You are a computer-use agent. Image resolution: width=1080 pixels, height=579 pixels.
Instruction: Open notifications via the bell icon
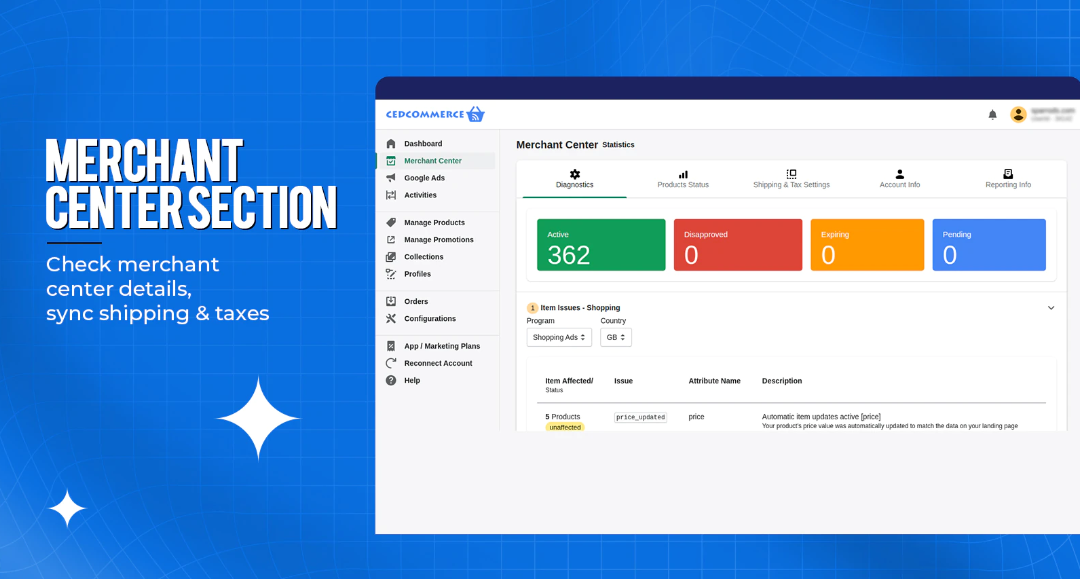[x=993, y=115]
